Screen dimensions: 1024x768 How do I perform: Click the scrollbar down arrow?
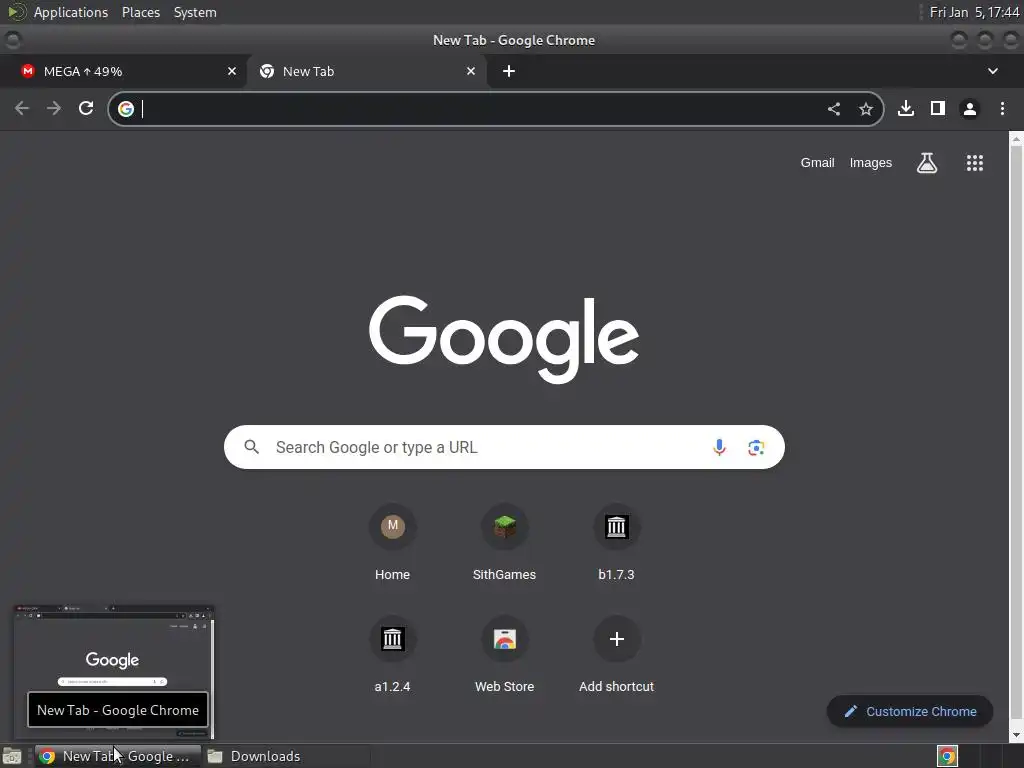click(x=1016, y=735)
